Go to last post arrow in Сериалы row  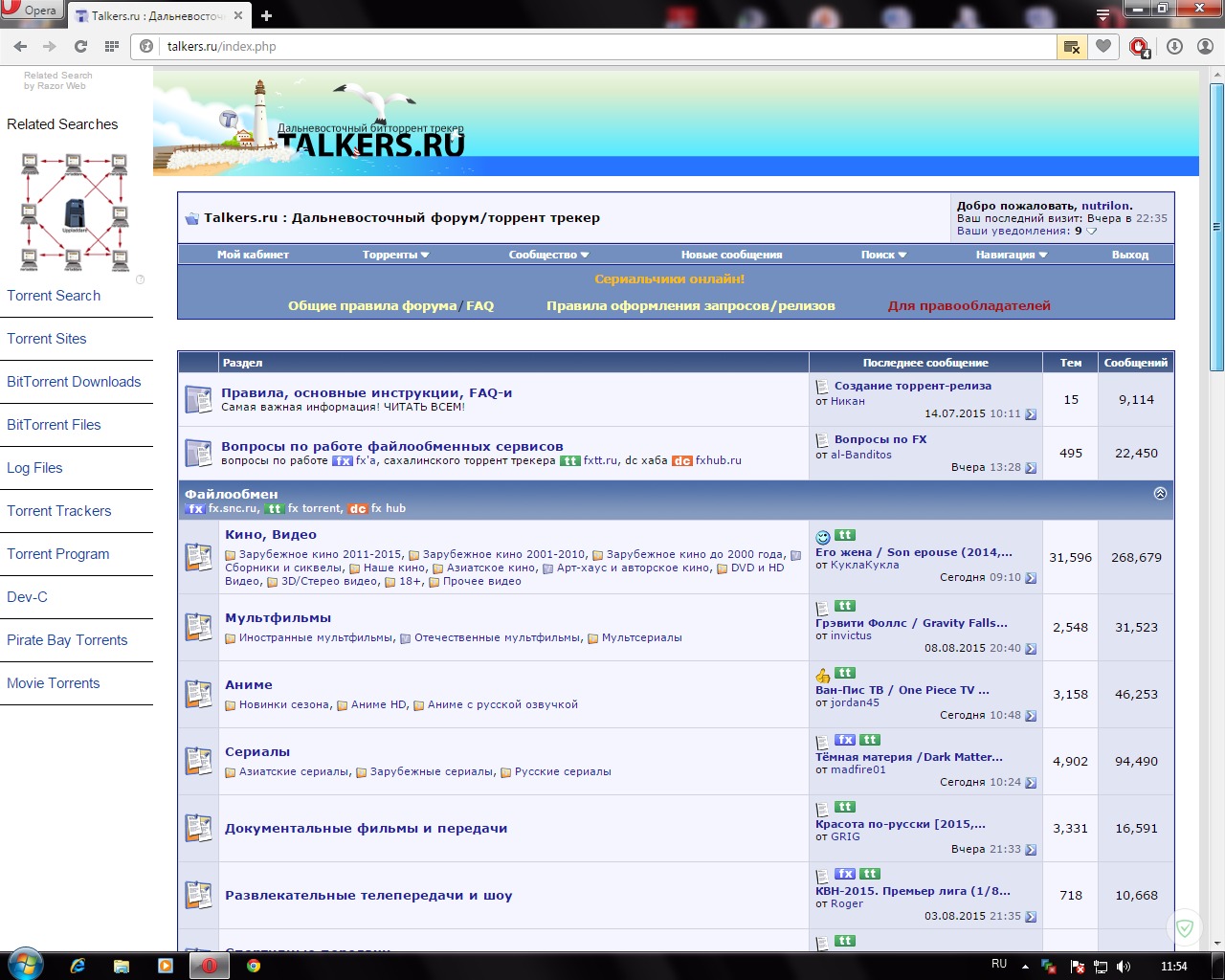coord(1031,783)
